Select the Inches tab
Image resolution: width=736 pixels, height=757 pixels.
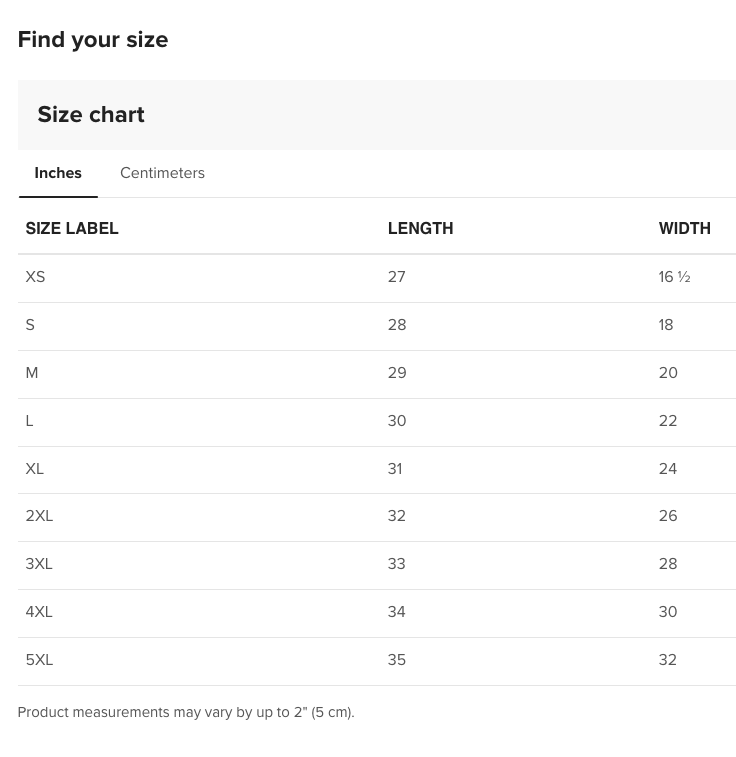(58, 173)
